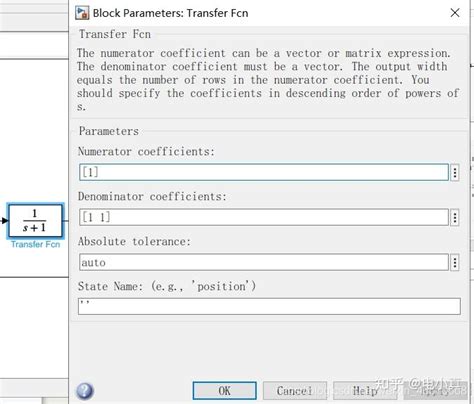Open the Denominator coefficients three-dot options menu
This screenshot has width=474, height=404.
click(455, 218)
